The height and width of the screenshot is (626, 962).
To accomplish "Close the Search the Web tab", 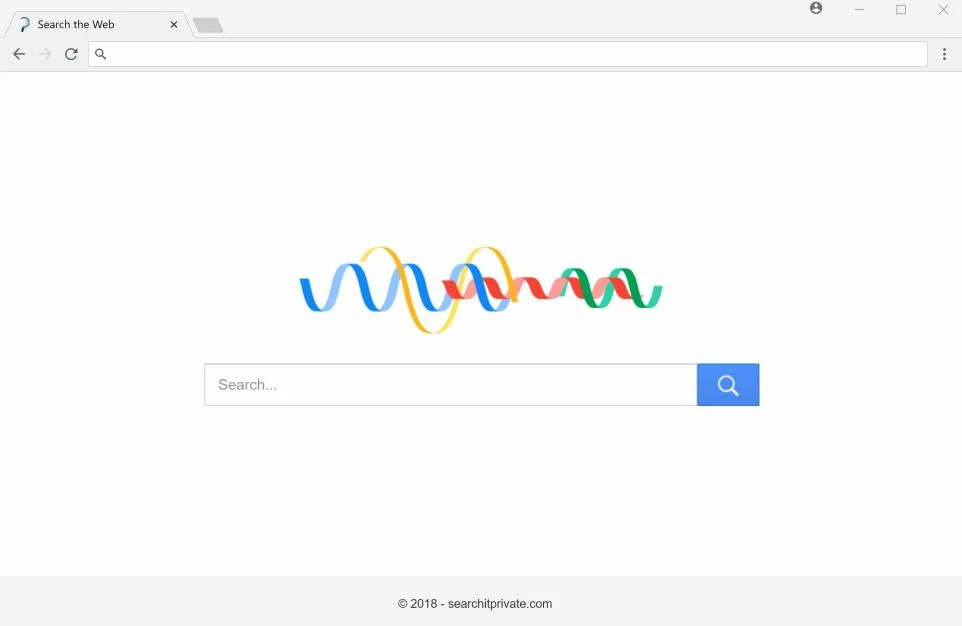I will click(x=174, y=25).
